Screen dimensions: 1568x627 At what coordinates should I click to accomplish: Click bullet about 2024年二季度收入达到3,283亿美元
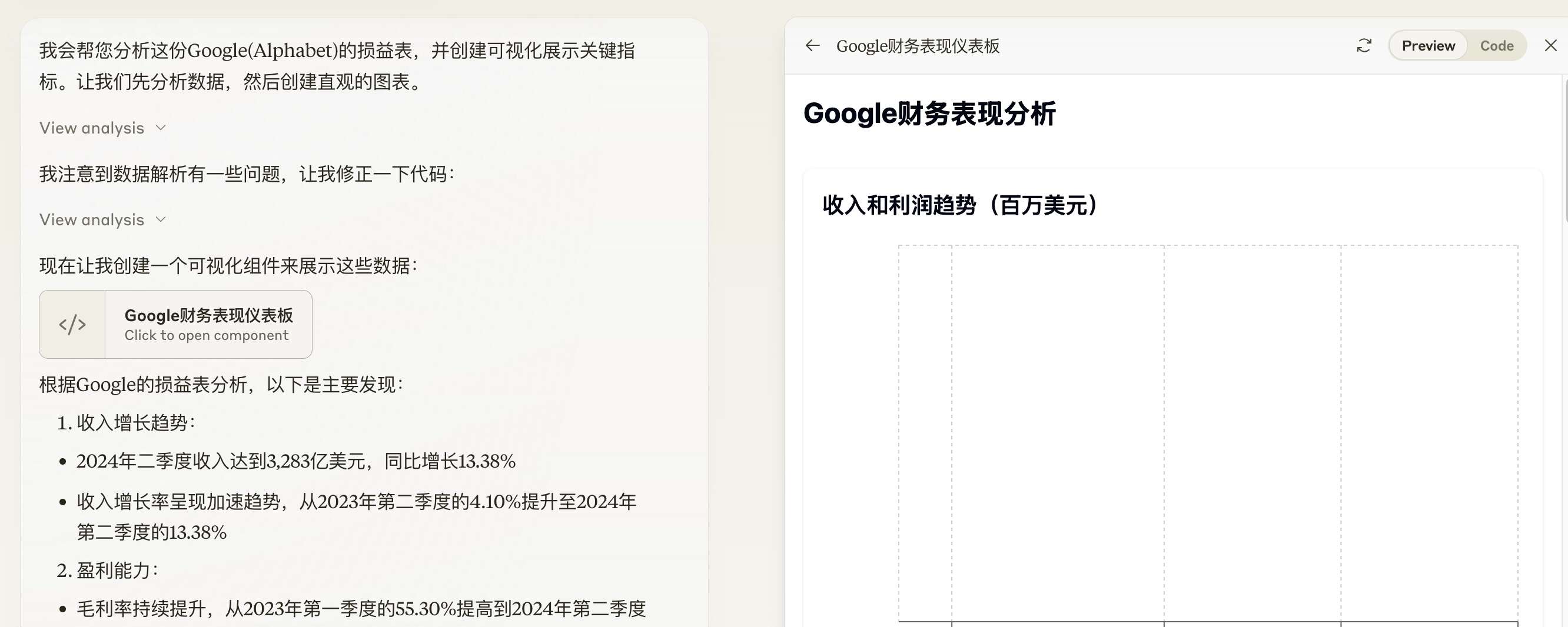(x=296, y=461)
